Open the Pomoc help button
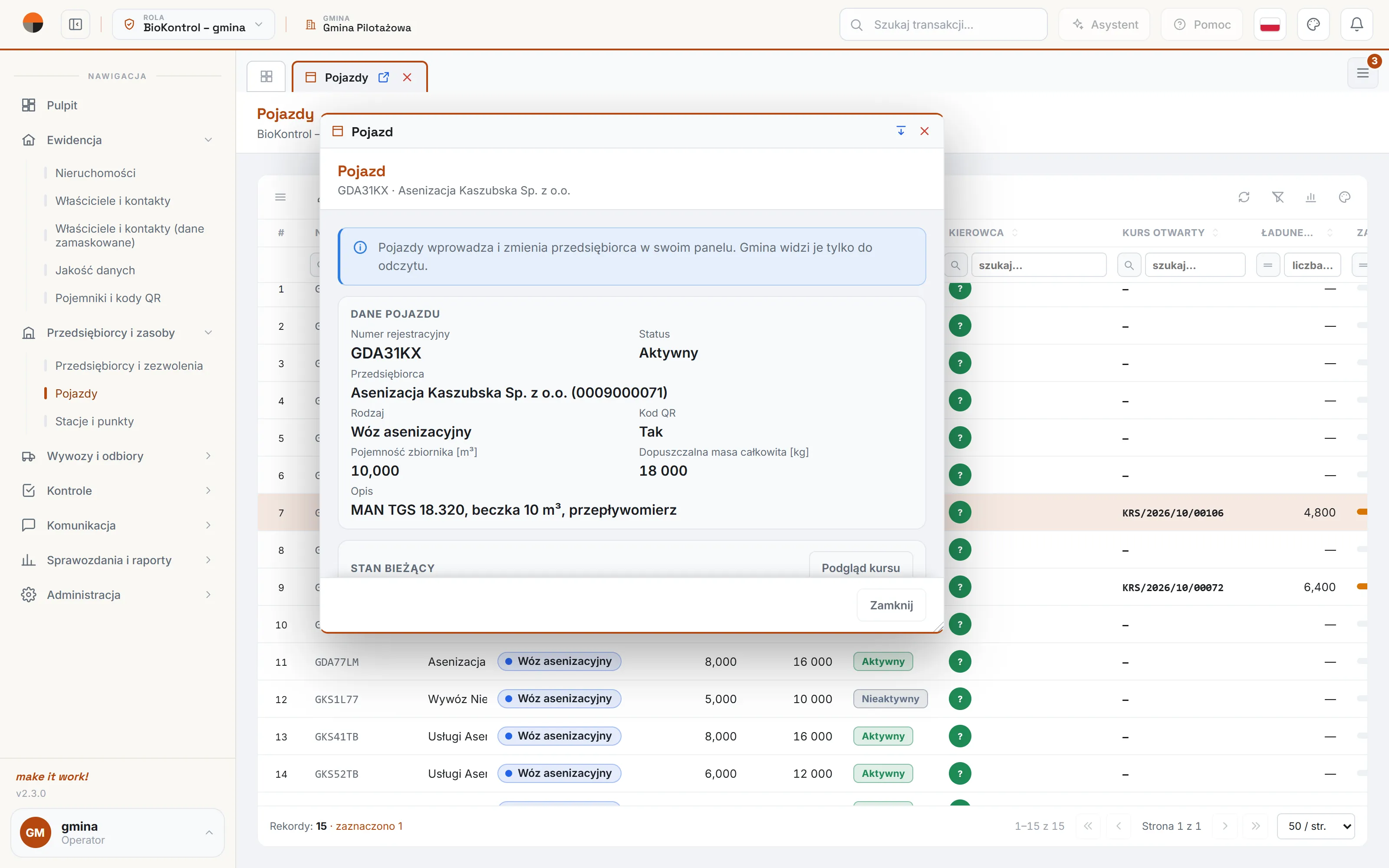The width and height of the screenshot is (1389, 868). tap(1202, 25)
